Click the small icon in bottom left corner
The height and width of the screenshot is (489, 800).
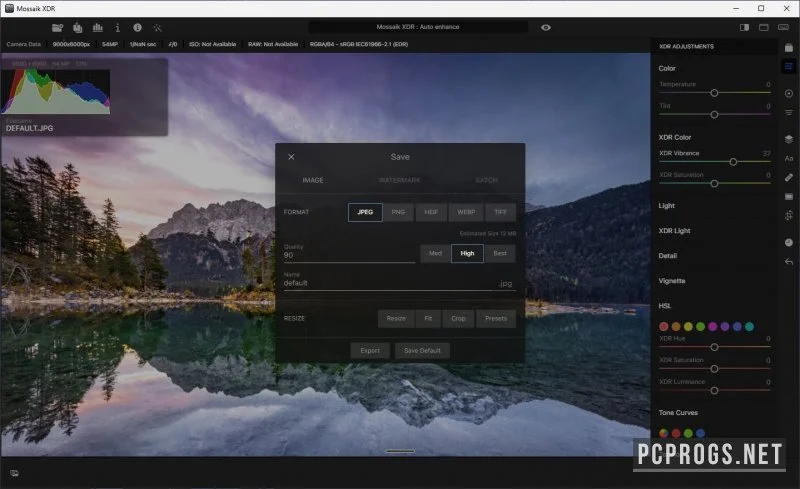pyautogui.click(x=14, y=473)
